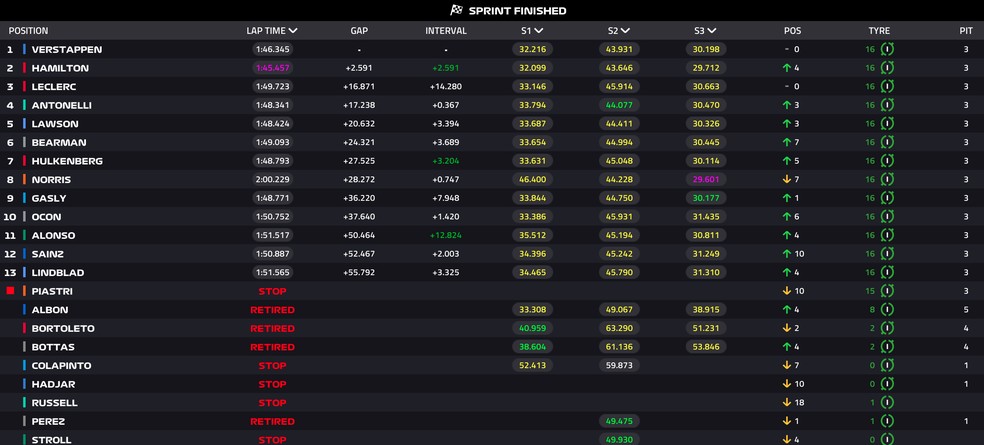Click the INTERVAL column header
This screenshot has height=445, width=984.
pos(446,31)
